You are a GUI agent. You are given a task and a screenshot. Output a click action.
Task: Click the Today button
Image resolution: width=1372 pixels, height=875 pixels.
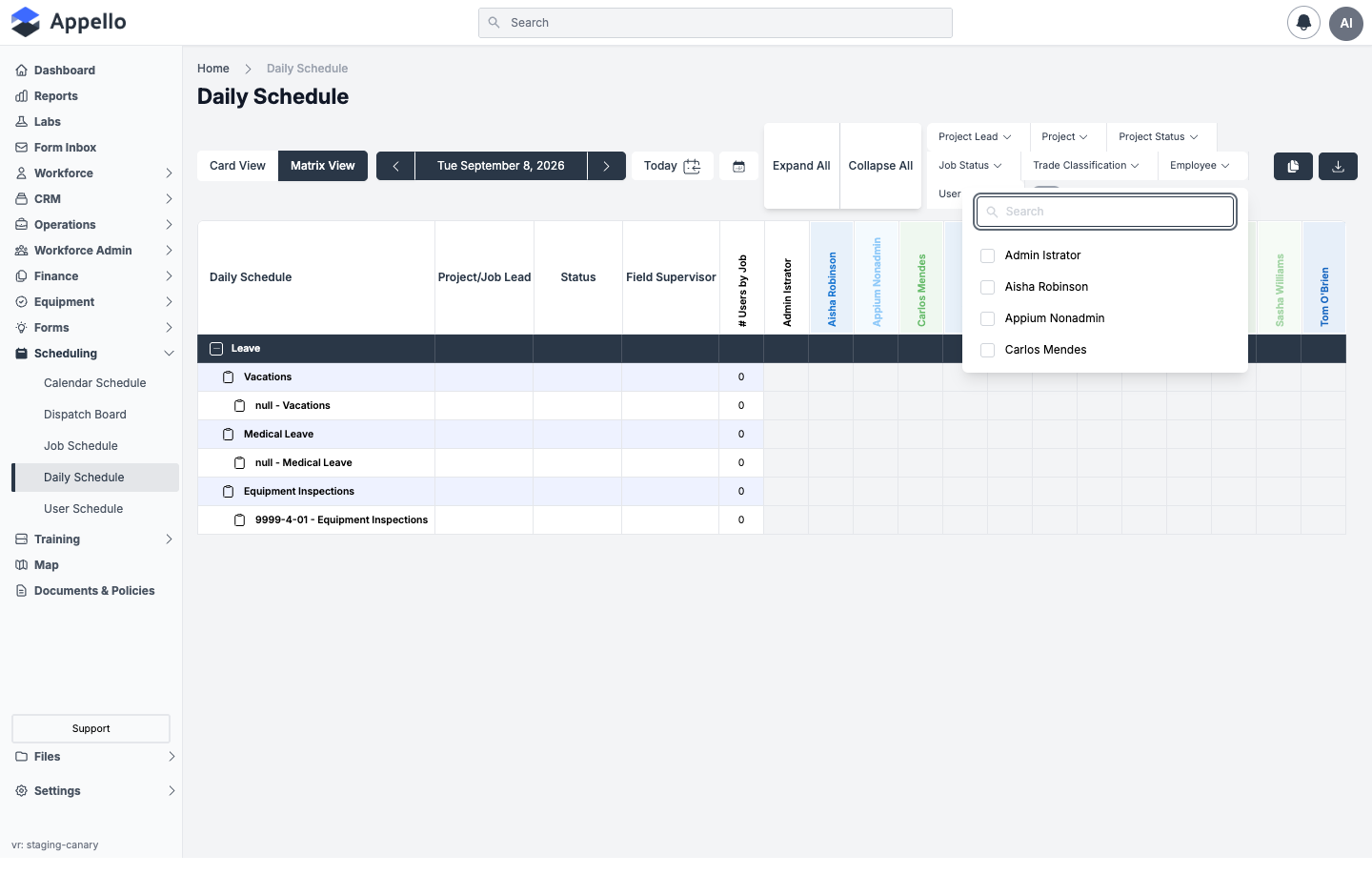(672, 166)
